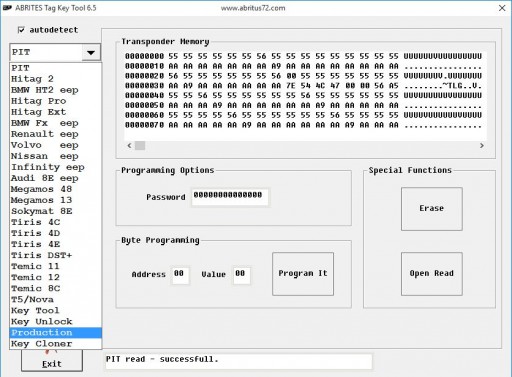Pick Sokymat 8E from the list
The height and width of the screenshot is (377, 512).
point(55,211)
